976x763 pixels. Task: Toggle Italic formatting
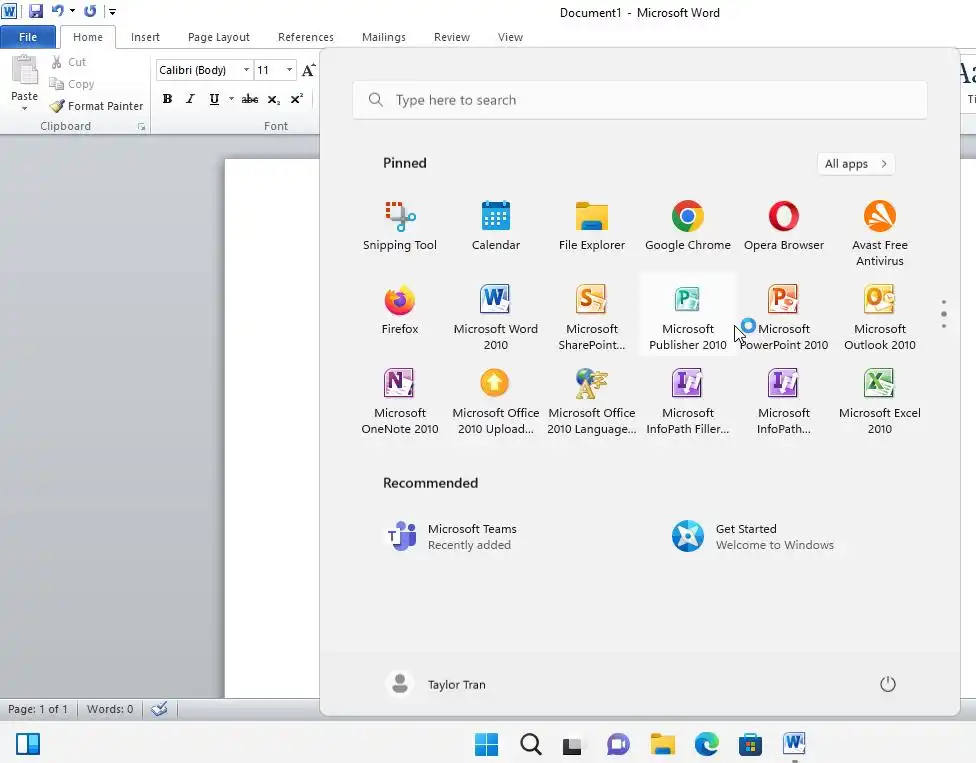click(x=190, y=99)
